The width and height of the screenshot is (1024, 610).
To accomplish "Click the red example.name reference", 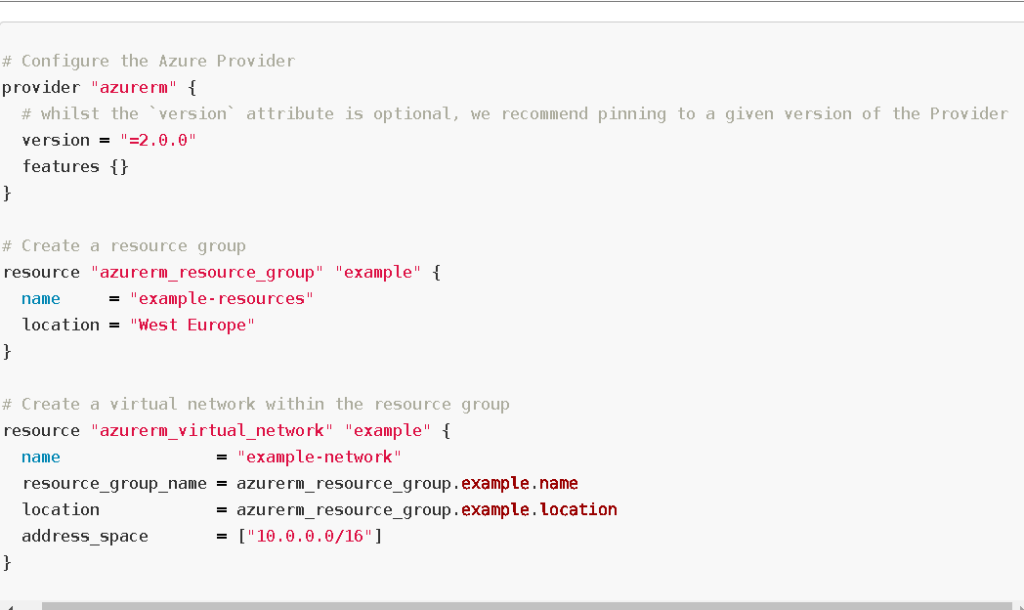I will click(519, 483).
